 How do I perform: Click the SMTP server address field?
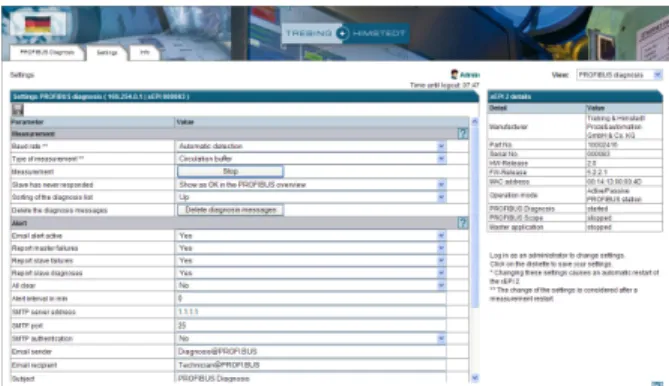tap(312, 312)
